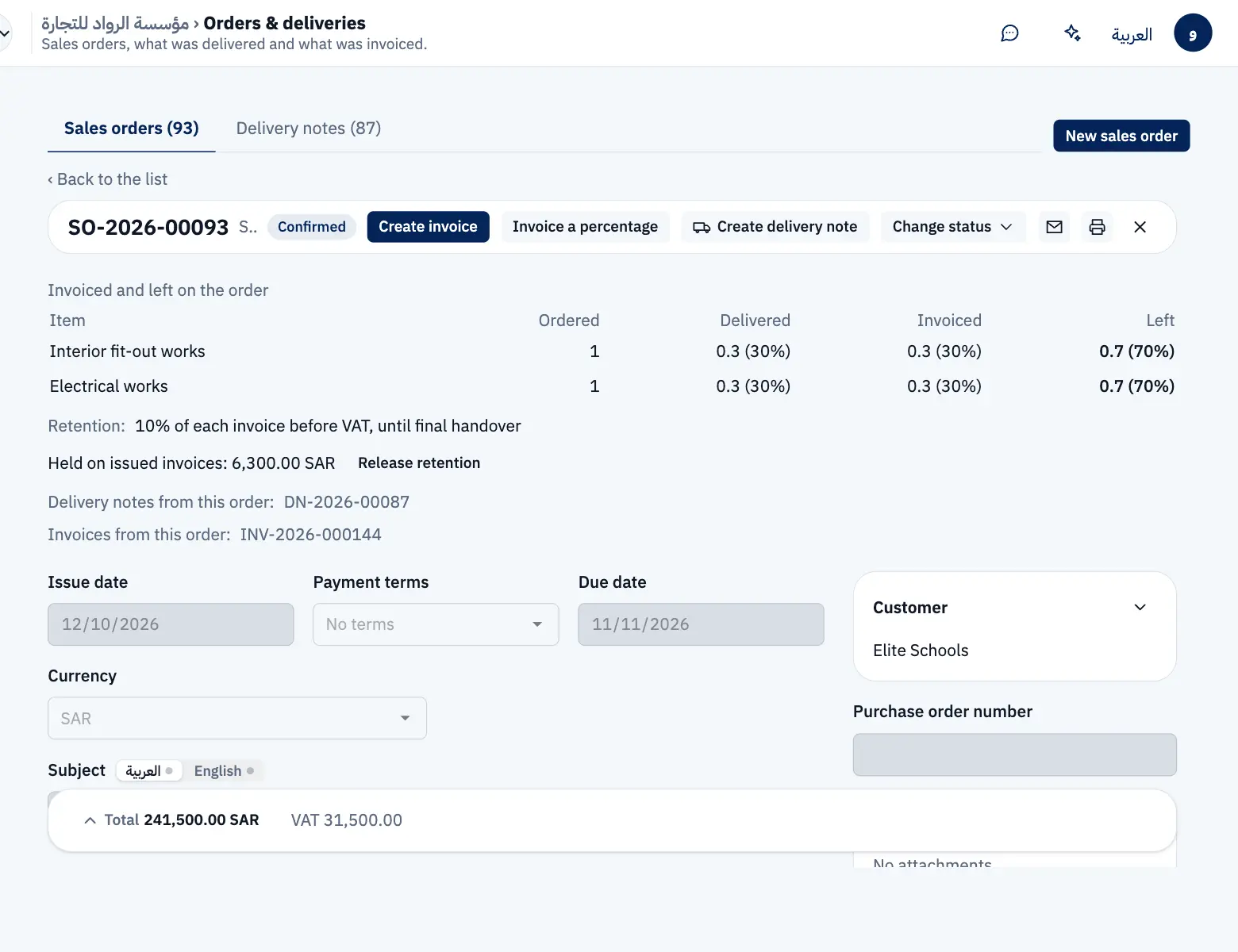Click the Due date field
Image resolution: width=1238 pixels, height=952 pixels.
(x=701, y=624)
